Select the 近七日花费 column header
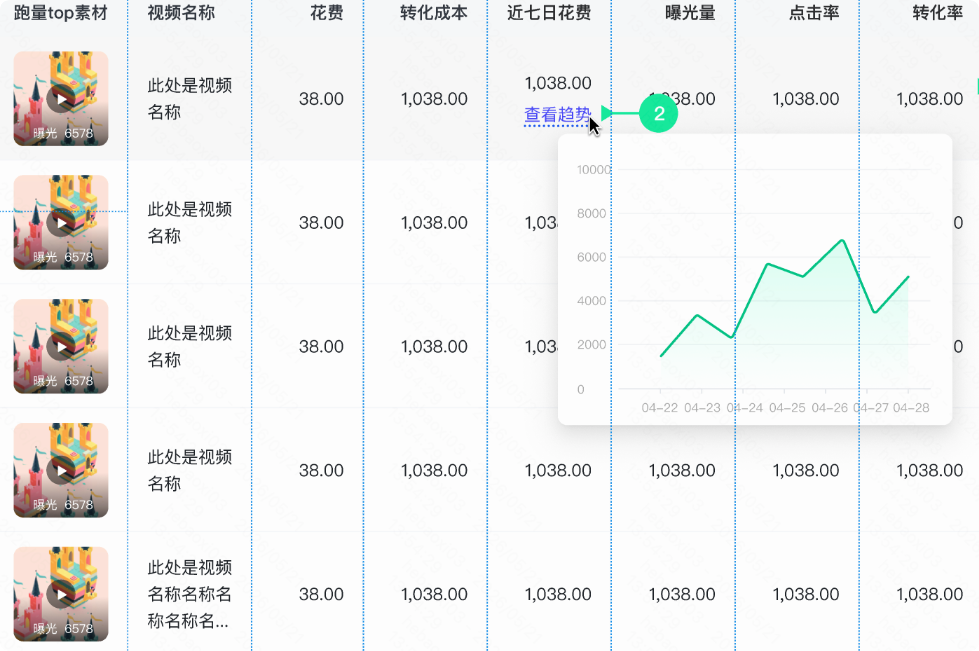This screenshot has height=651, width=979. tap(549, 13)
